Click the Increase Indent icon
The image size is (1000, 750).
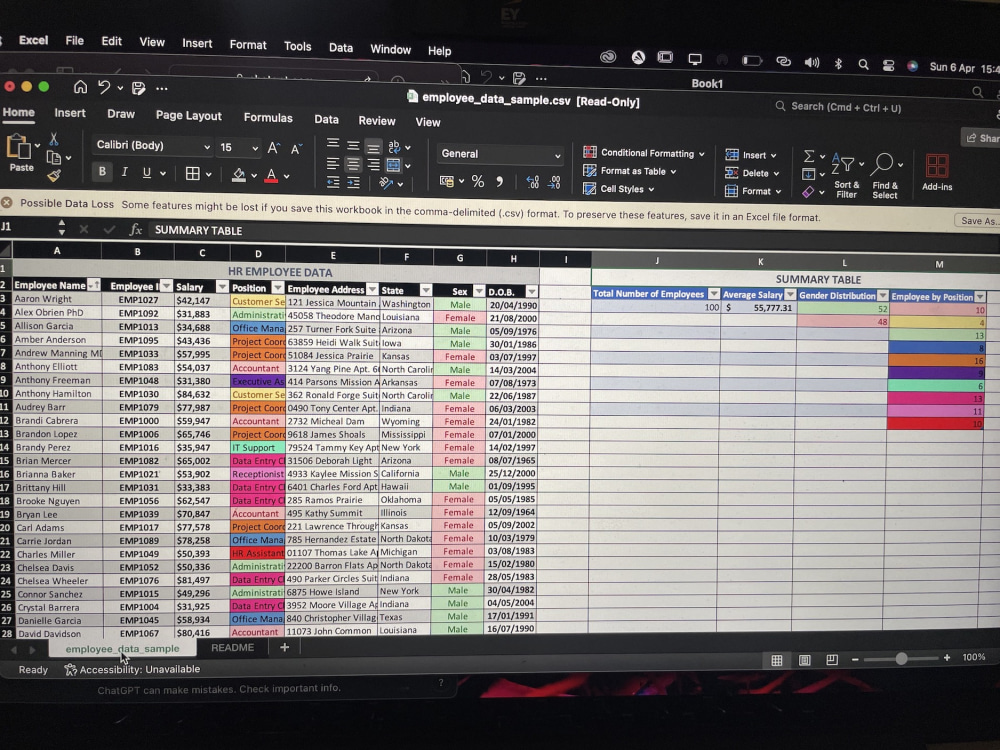(353, 183)
